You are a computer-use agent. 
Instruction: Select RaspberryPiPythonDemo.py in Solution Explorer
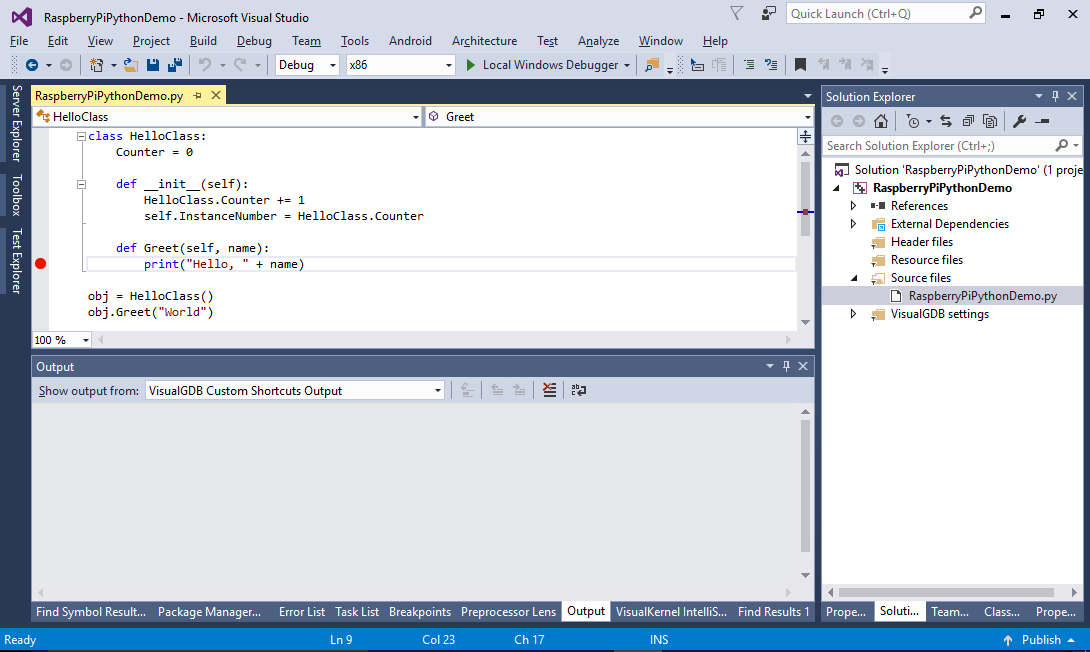pos(983,296)
